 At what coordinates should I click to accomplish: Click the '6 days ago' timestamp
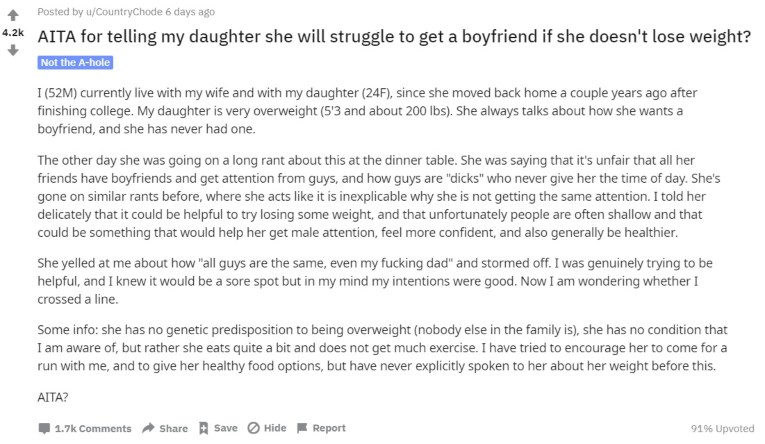pyautogui.click(x=190, y=12)
